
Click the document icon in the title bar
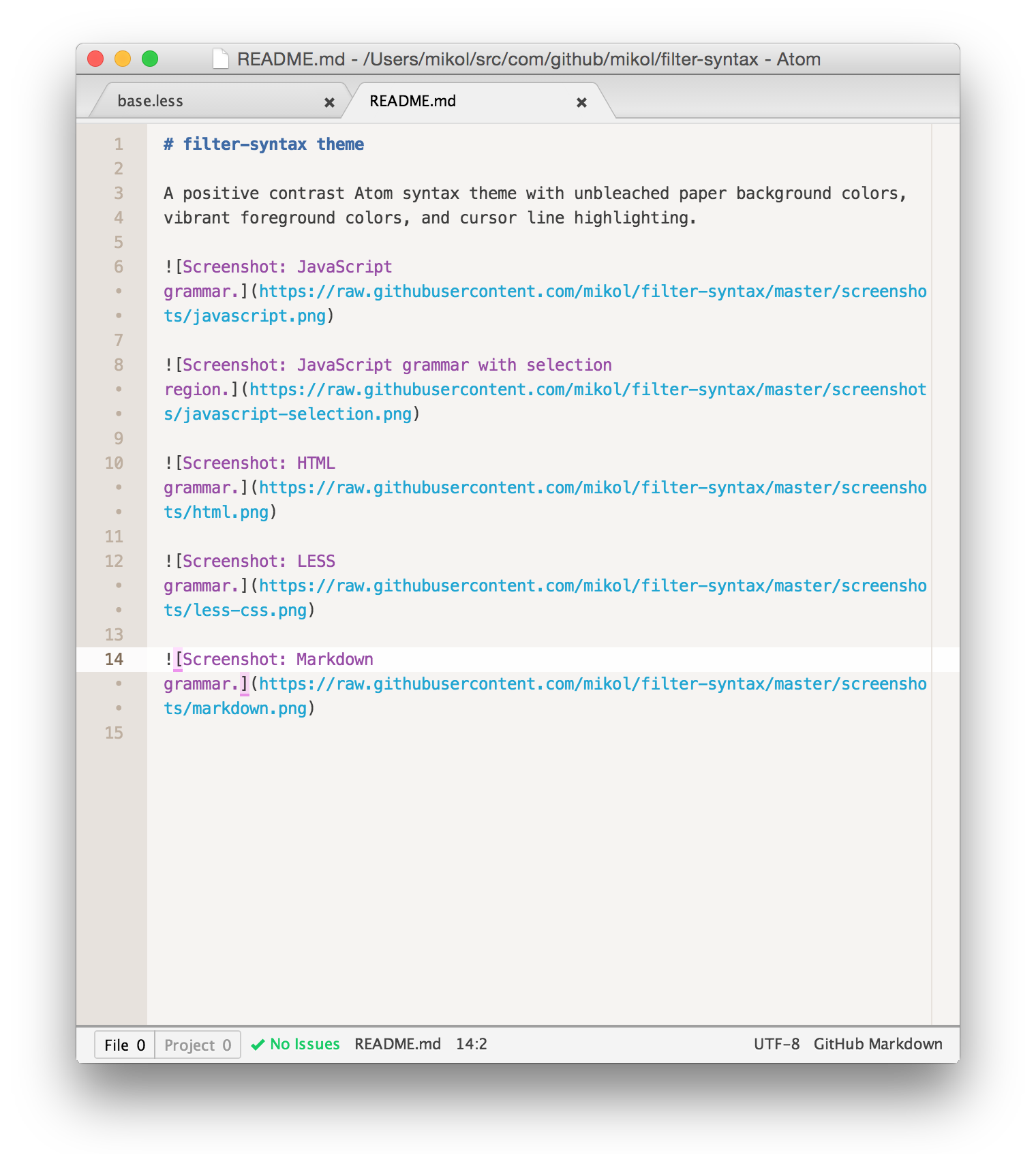(x=220, y=59)
